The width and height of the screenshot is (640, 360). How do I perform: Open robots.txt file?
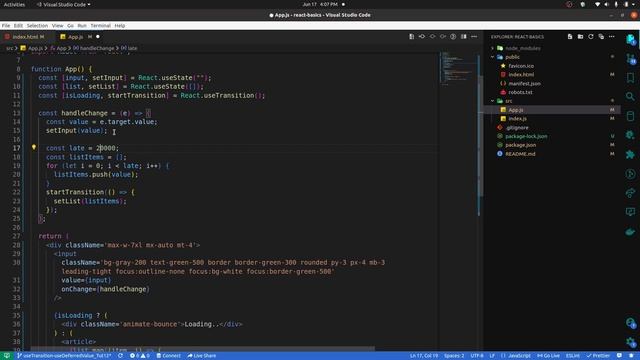point(520,92)
